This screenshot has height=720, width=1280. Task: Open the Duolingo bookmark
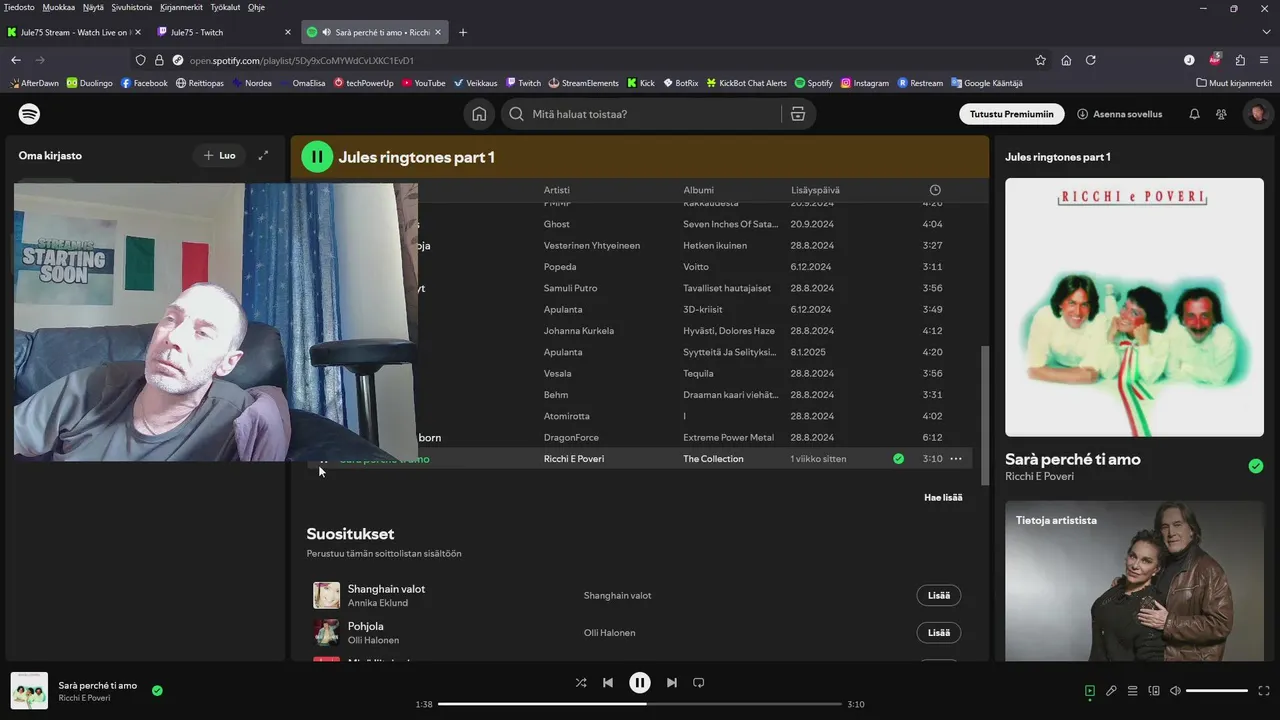[x=90, y=83]
